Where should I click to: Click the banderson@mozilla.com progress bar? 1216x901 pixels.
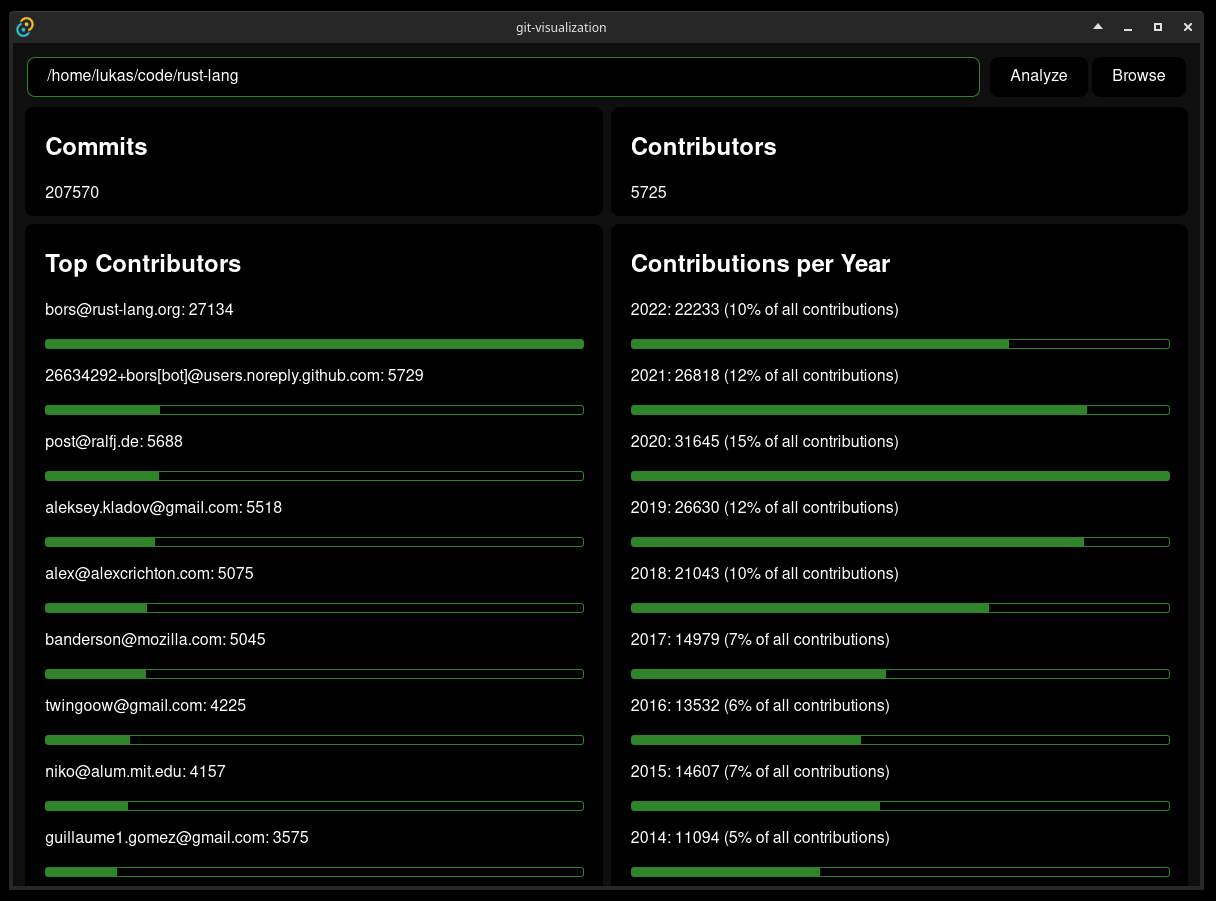click(x=313, y=674)
